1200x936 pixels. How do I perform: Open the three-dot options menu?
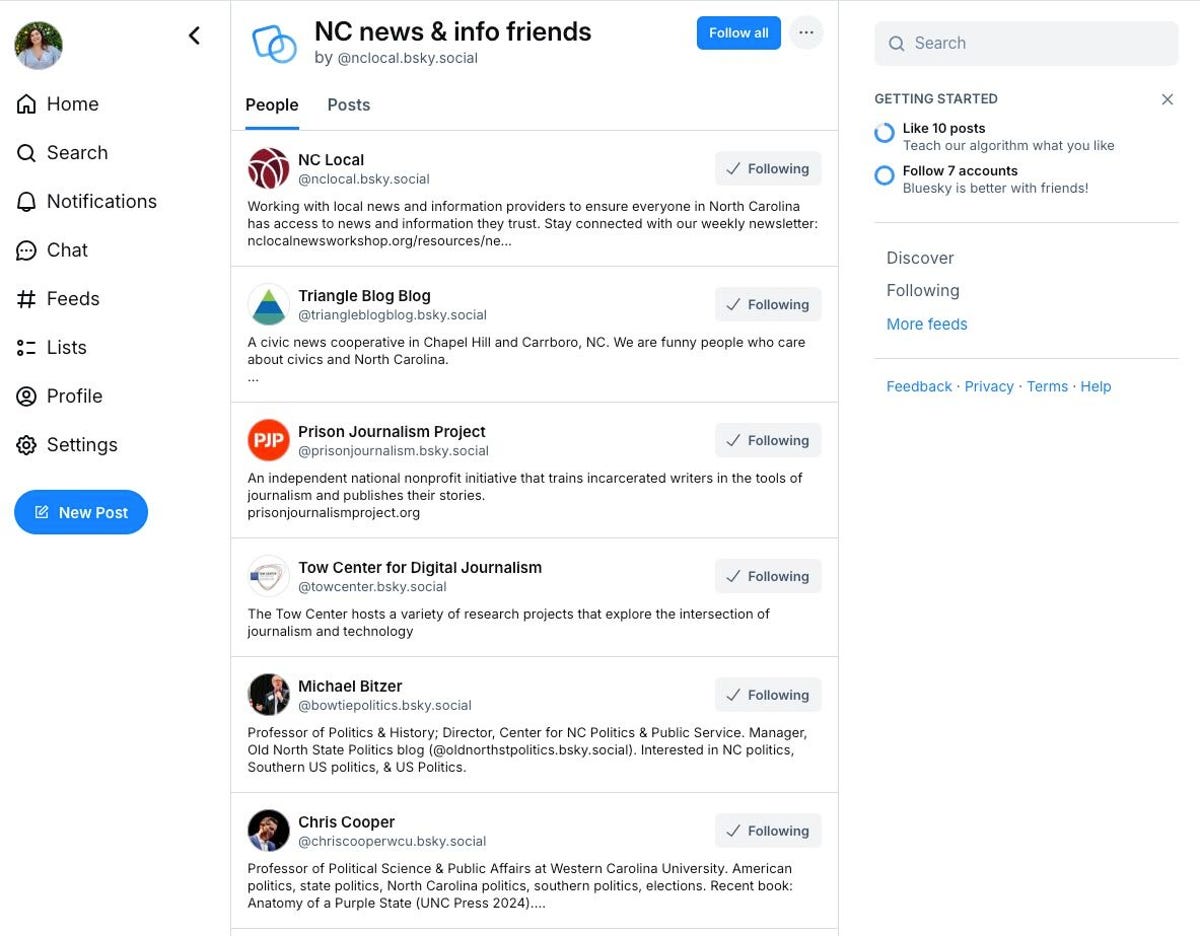click(x=806, y=33)
